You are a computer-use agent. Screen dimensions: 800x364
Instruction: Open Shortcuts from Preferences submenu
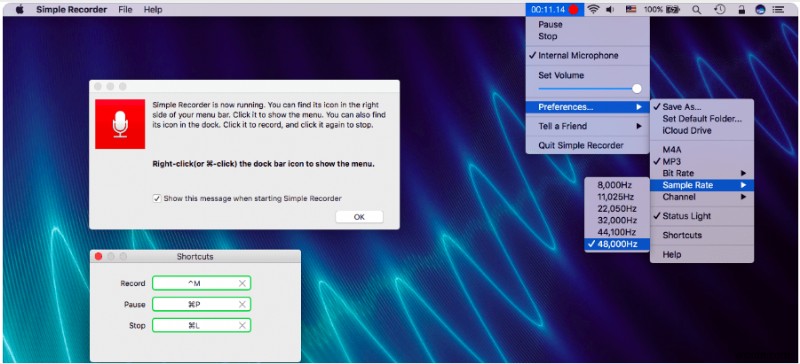702,235
